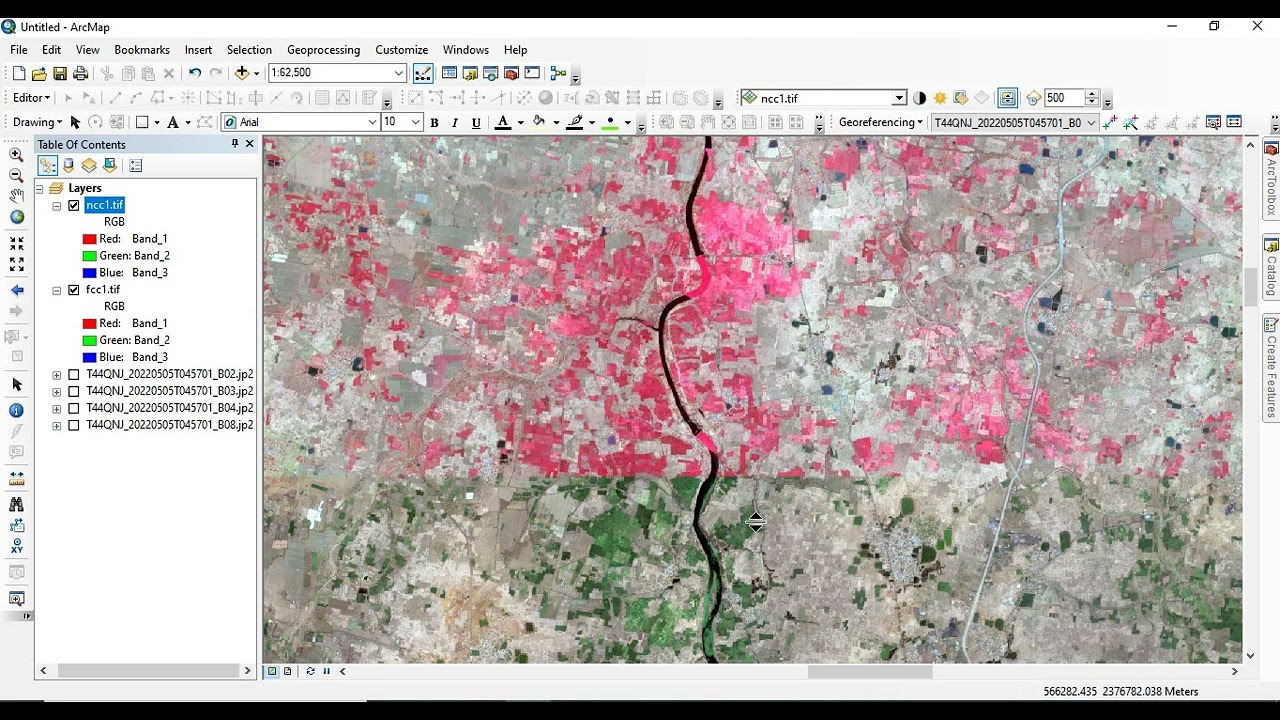Open the map scale dropdown
The image size is (1280, 720).
[398, 73]
